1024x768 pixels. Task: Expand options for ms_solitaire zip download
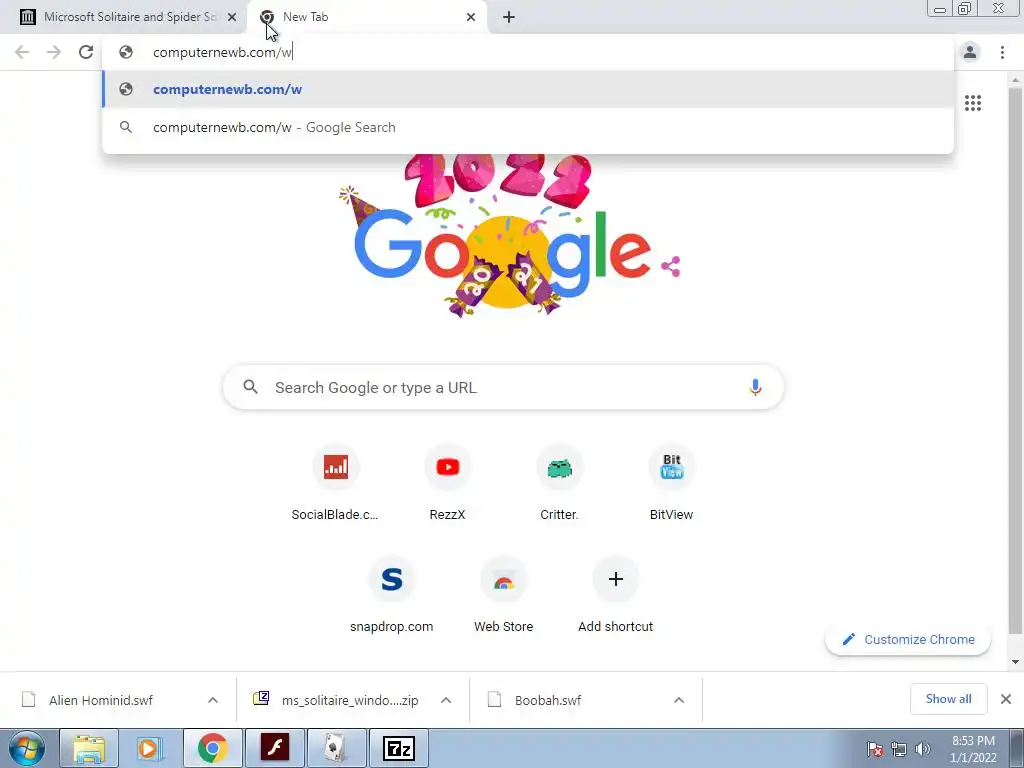point(446,700)
